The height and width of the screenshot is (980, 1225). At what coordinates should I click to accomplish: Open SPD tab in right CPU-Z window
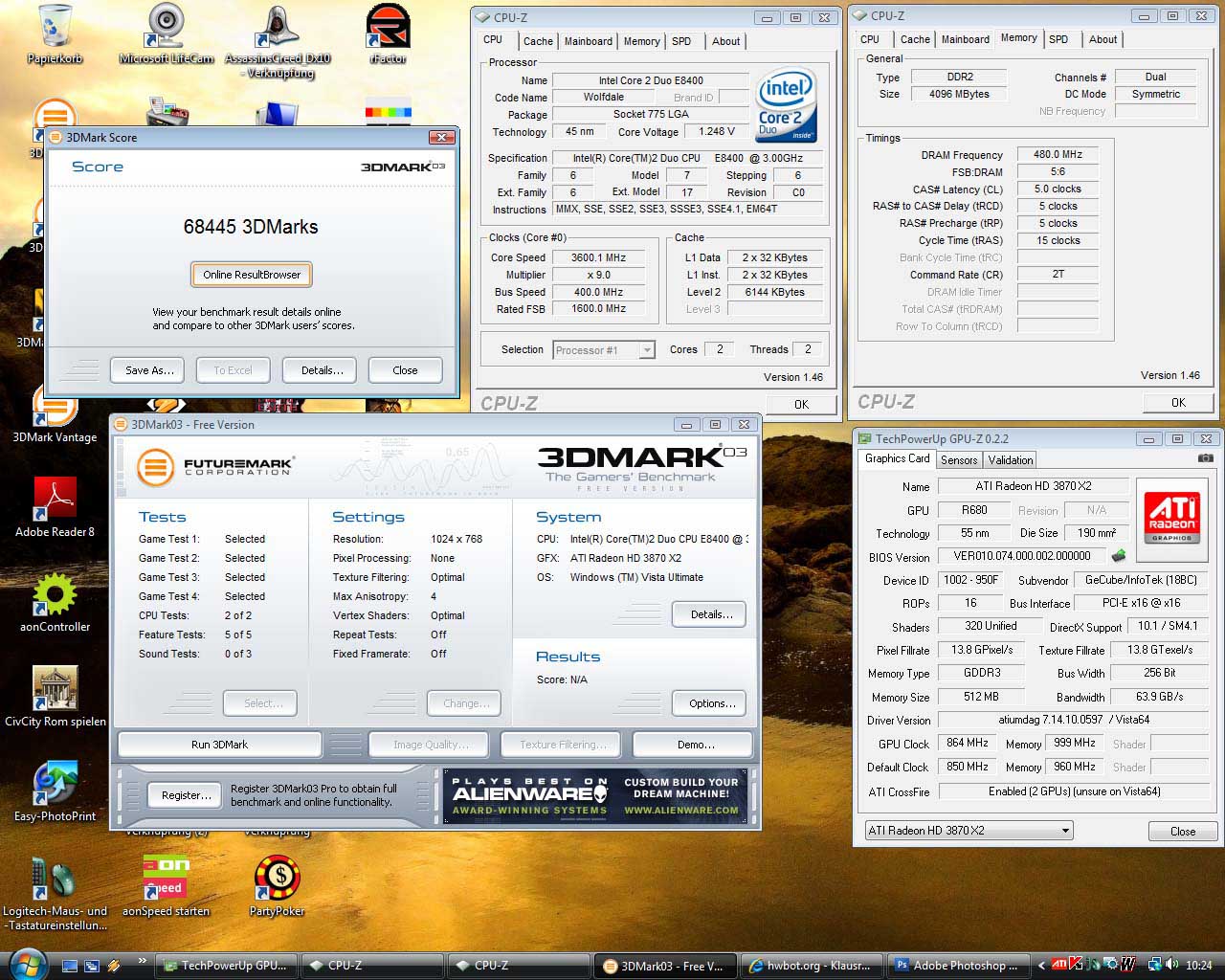(x=1058, y=39)
